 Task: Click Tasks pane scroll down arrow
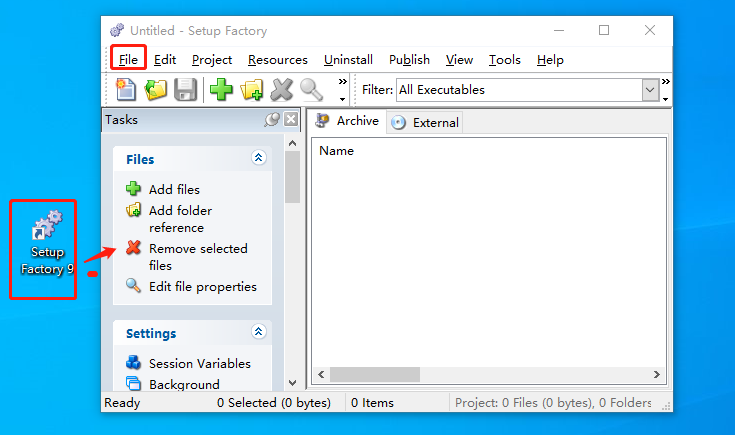(x=292, y=382)
